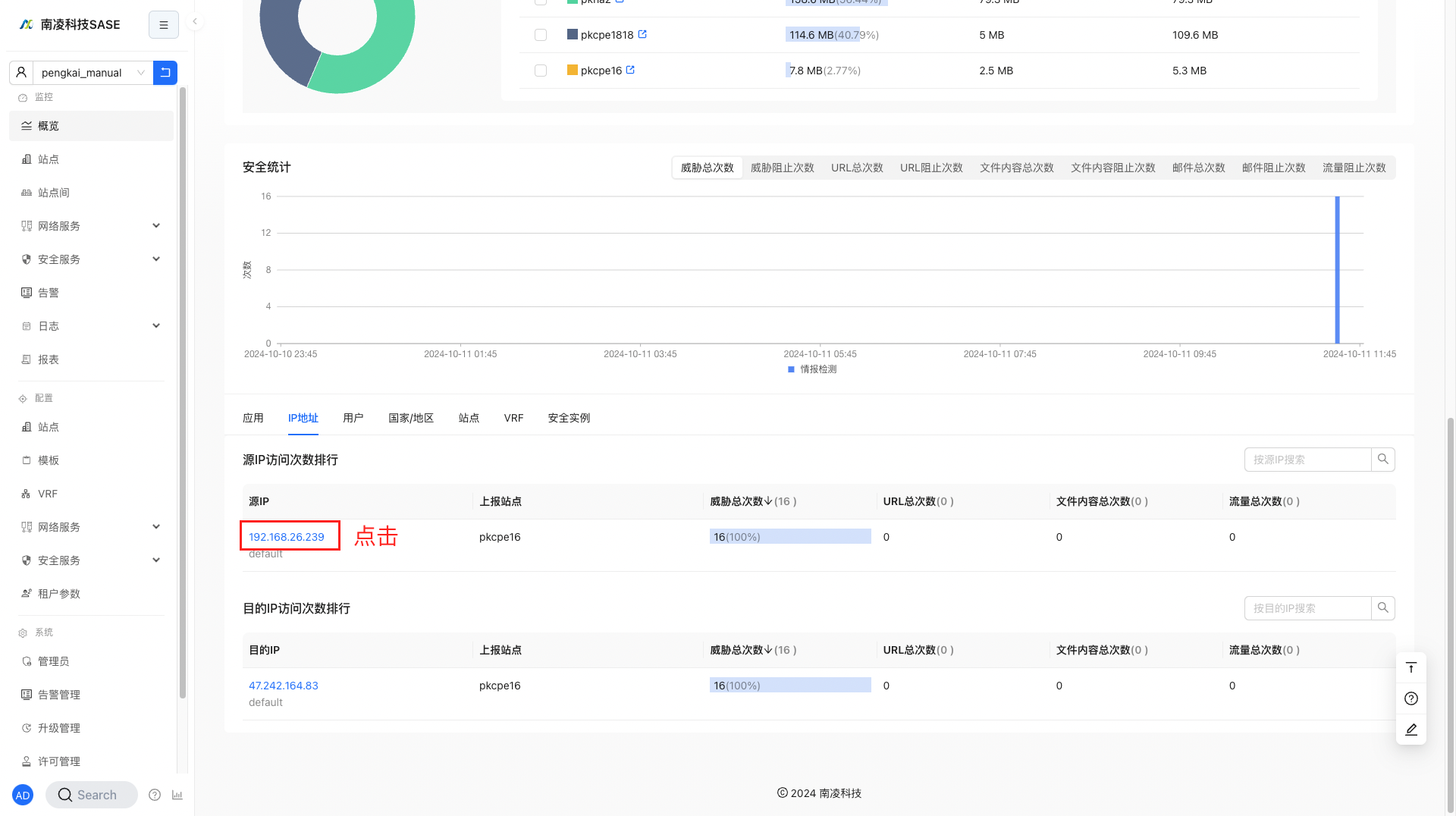The width and height of the screenshot is (1456, 816).
Task: Switch to 用户 tab
Action: click(353, 418)
